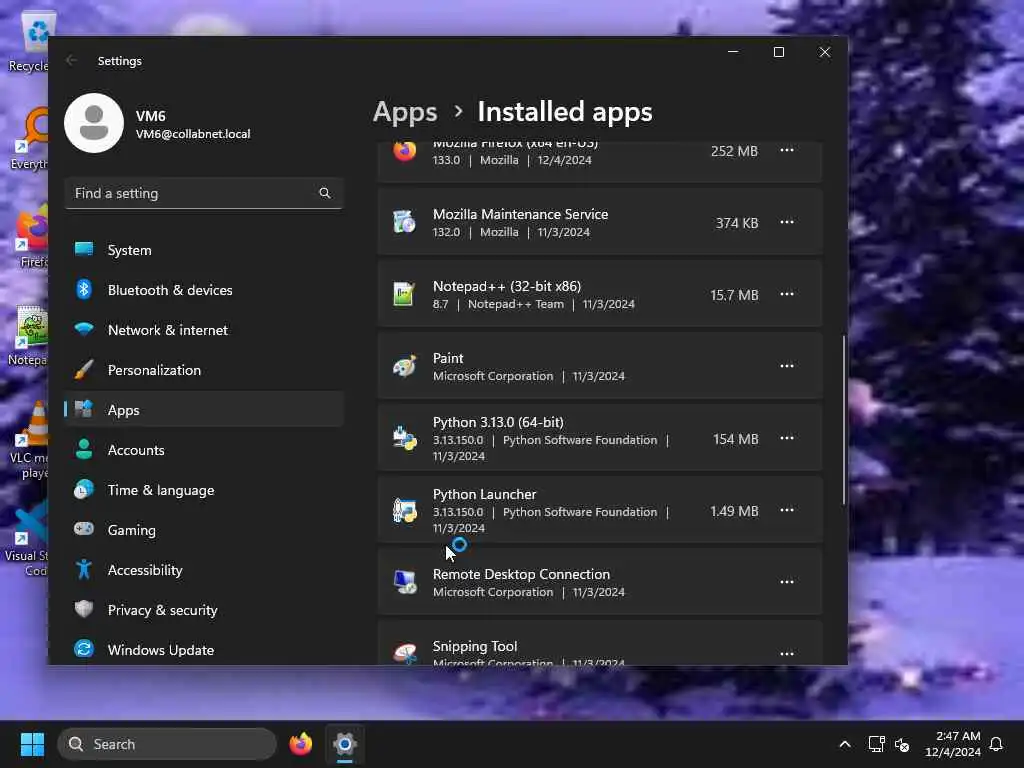This screenshot has width=1024, height=768.
Task: Click the Privacy shield icon
Action: click(84, 609)
